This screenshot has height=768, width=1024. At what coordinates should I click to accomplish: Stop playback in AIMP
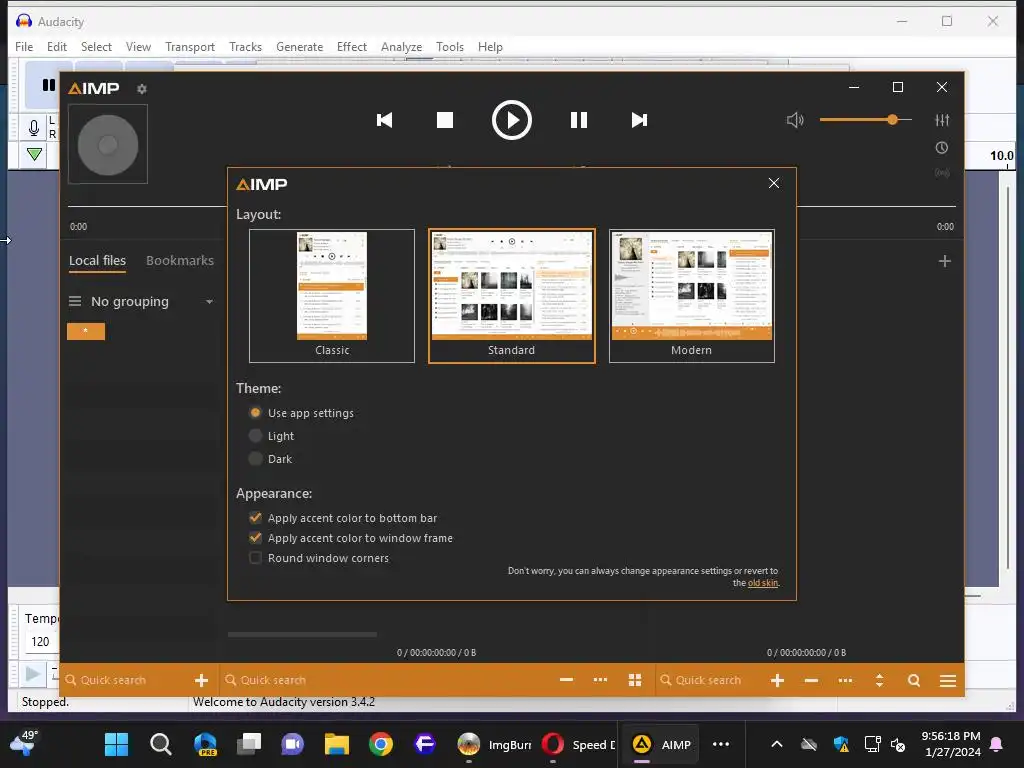[445, 120]
